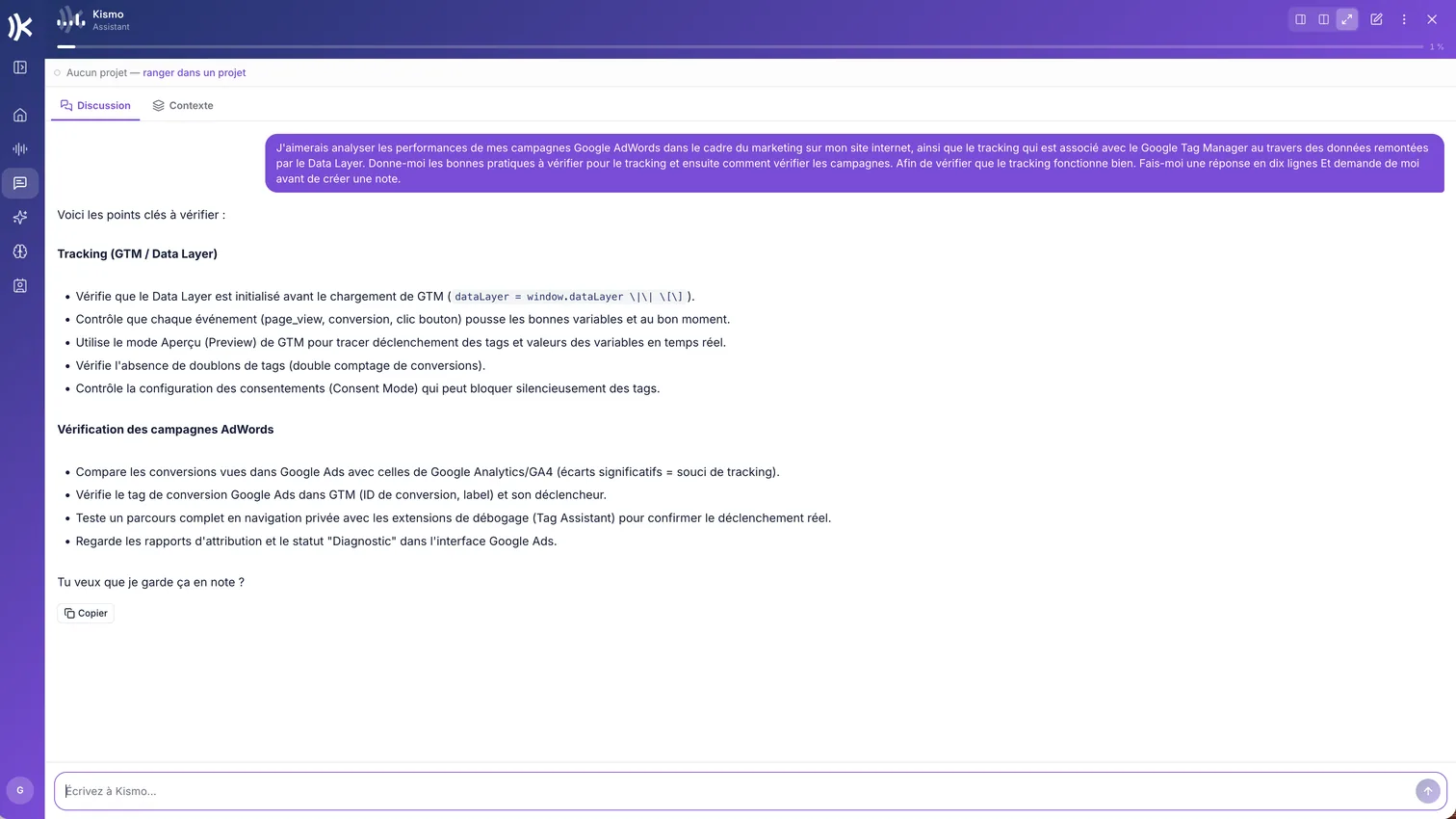Switch to split column layout
This screenshot has height=819, width=1456.
tap(1324, 19)
